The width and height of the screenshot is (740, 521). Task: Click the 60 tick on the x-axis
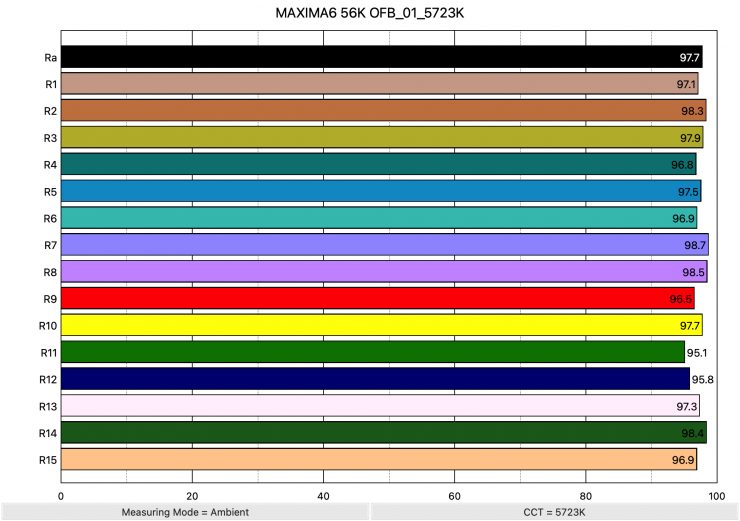(x=454, y=495)
